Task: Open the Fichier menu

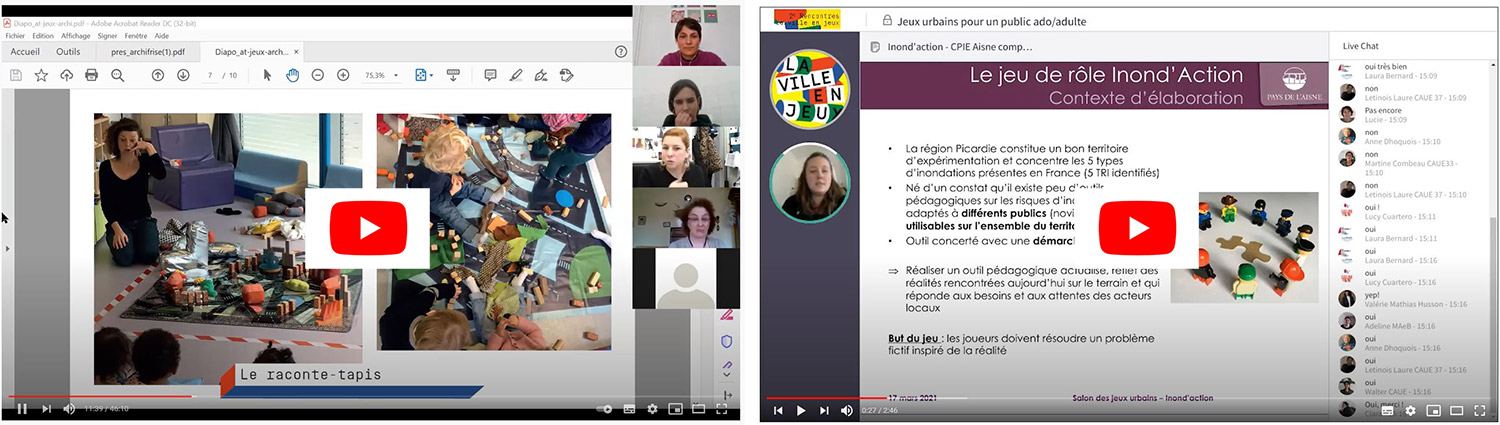Action: (15, 35)
